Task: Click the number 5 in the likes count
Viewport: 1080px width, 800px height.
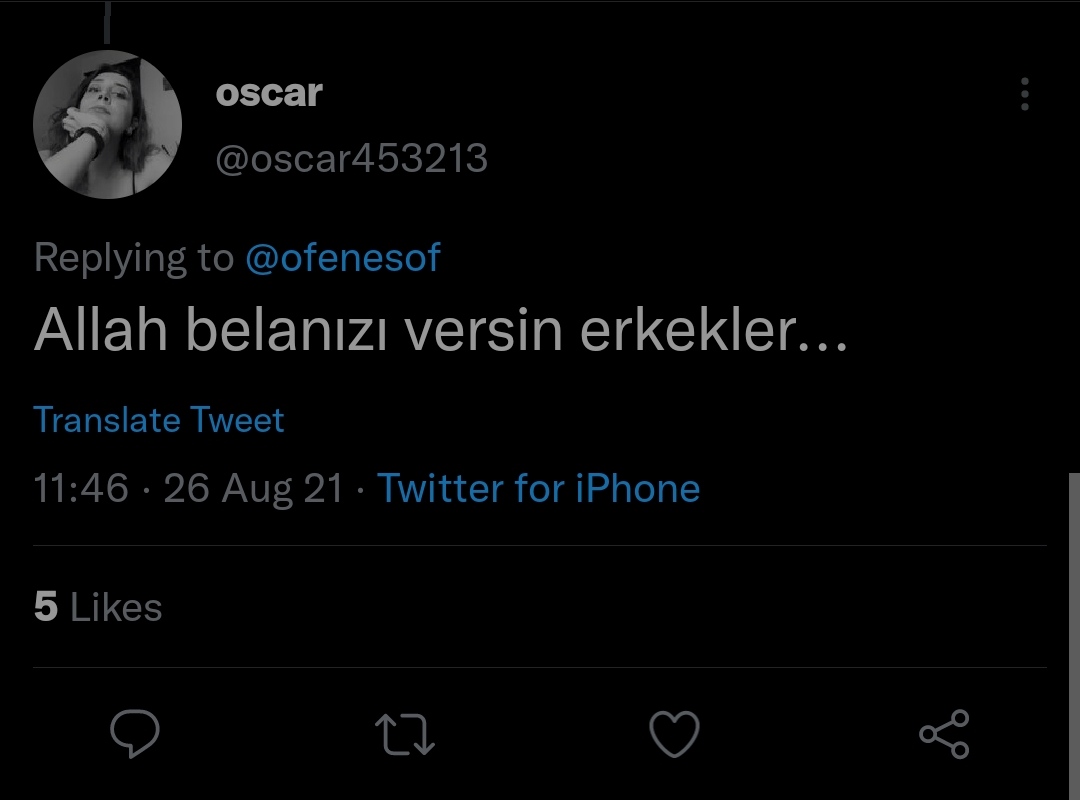Action: pyautogui.click(x=46, y=607)
